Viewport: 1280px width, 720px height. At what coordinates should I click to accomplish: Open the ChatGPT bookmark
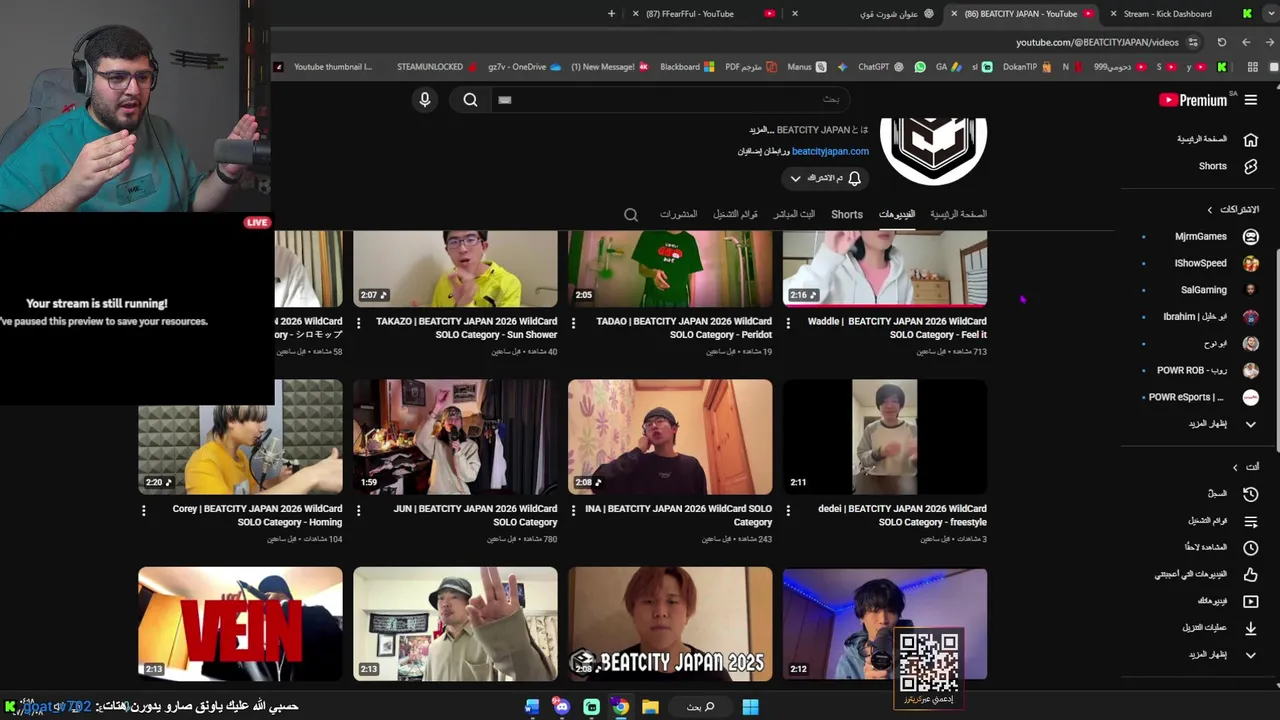[880, 67]
